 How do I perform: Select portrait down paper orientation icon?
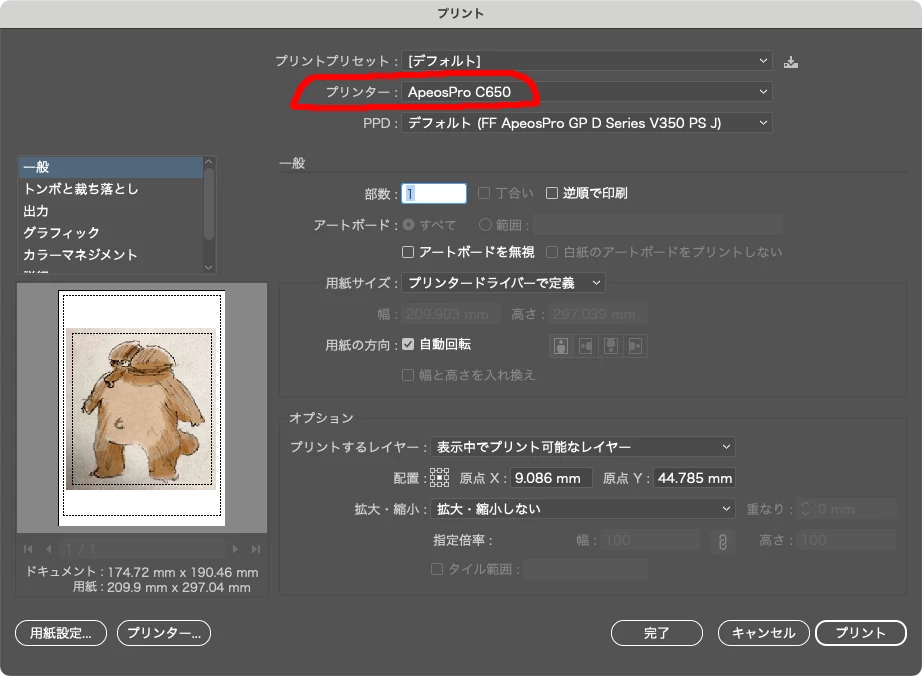coord(611,346)
